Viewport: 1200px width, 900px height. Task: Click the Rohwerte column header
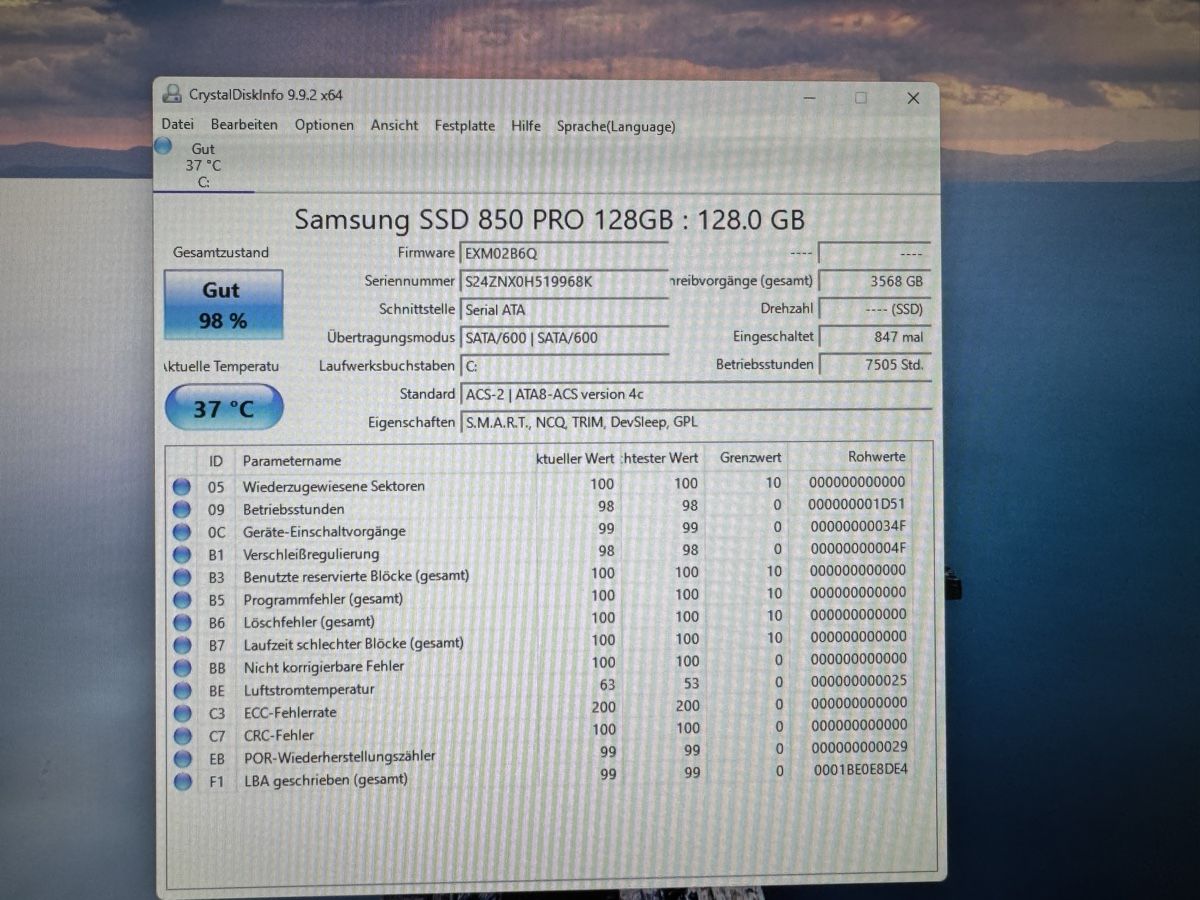tap(876, 456)
